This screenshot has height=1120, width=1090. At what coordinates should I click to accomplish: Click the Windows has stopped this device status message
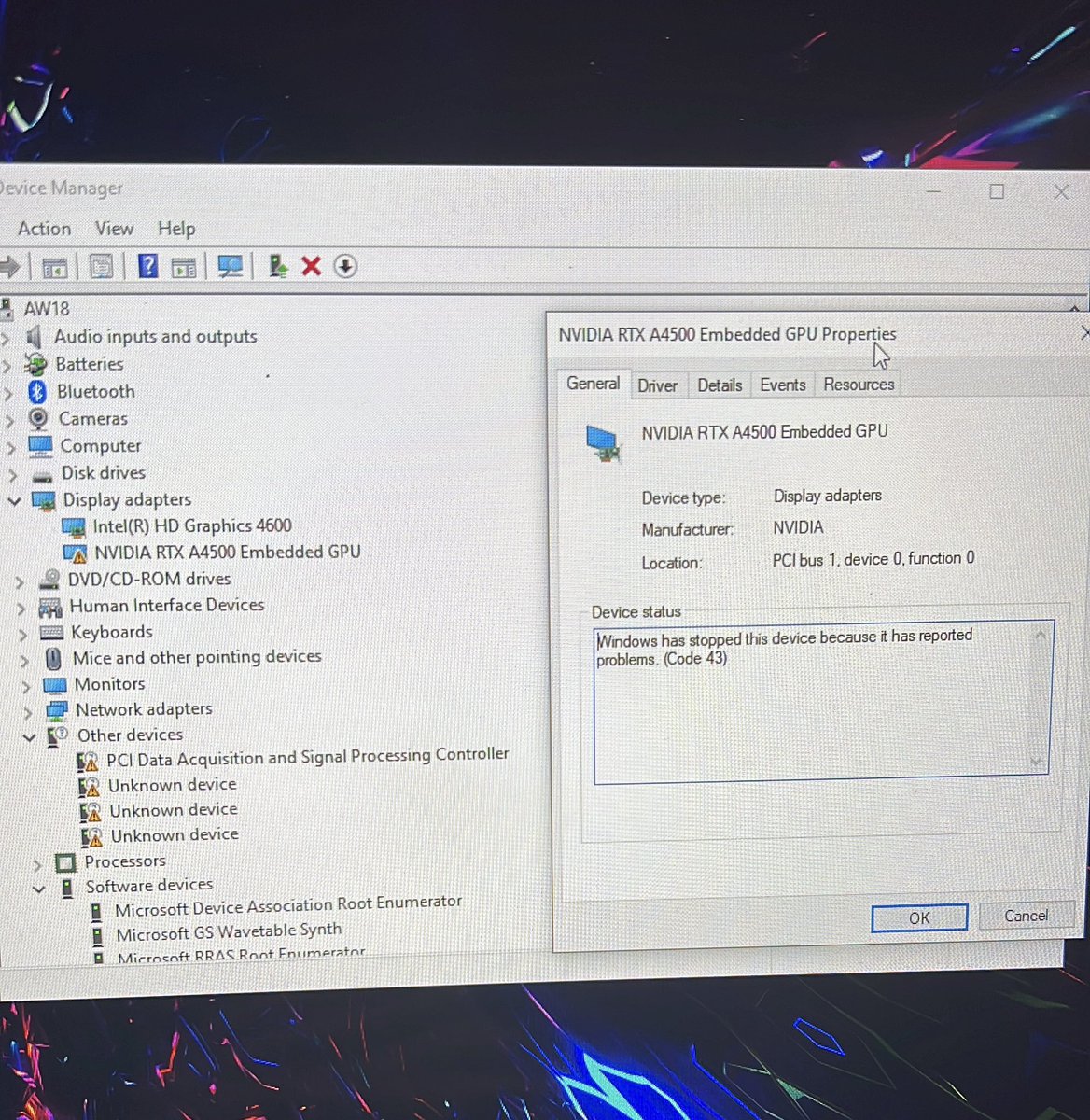coord(785,647)
